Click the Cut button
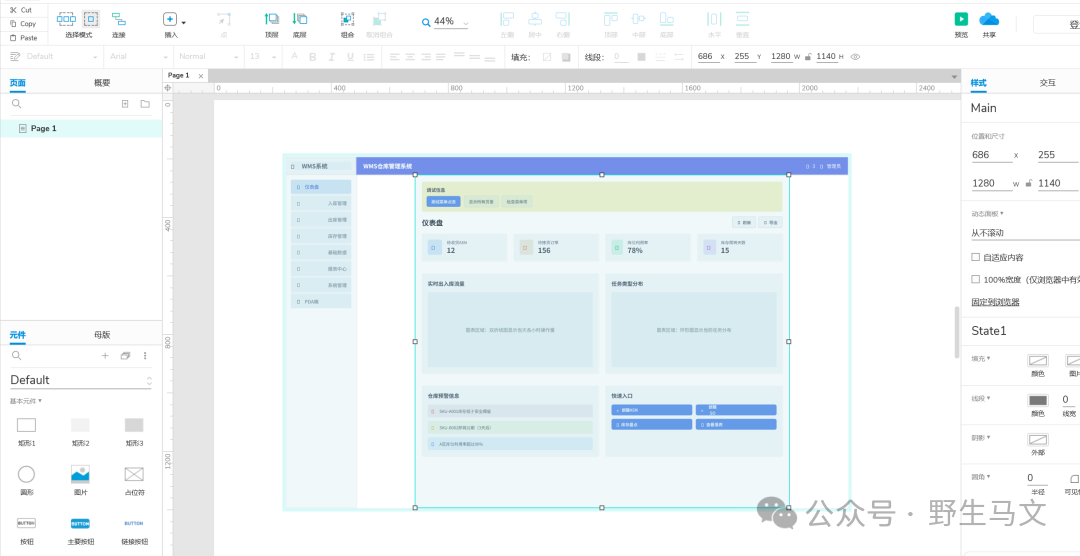This screenshot has height=556, width=1080. [20, 10]
